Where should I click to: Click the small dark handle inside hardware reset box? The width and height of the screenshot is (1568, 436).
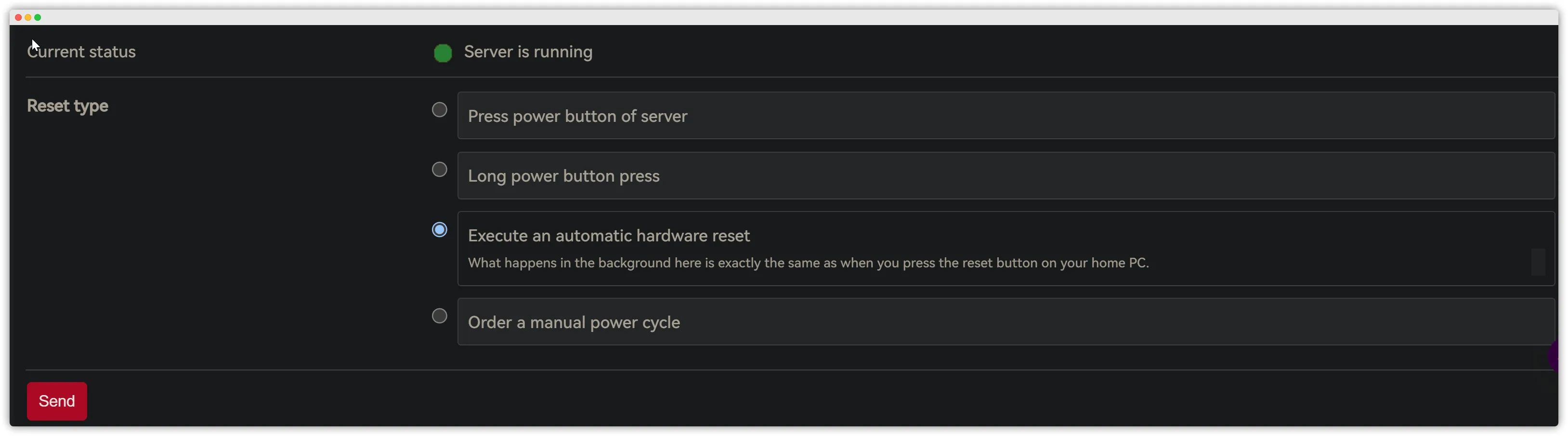[1538, 262]
